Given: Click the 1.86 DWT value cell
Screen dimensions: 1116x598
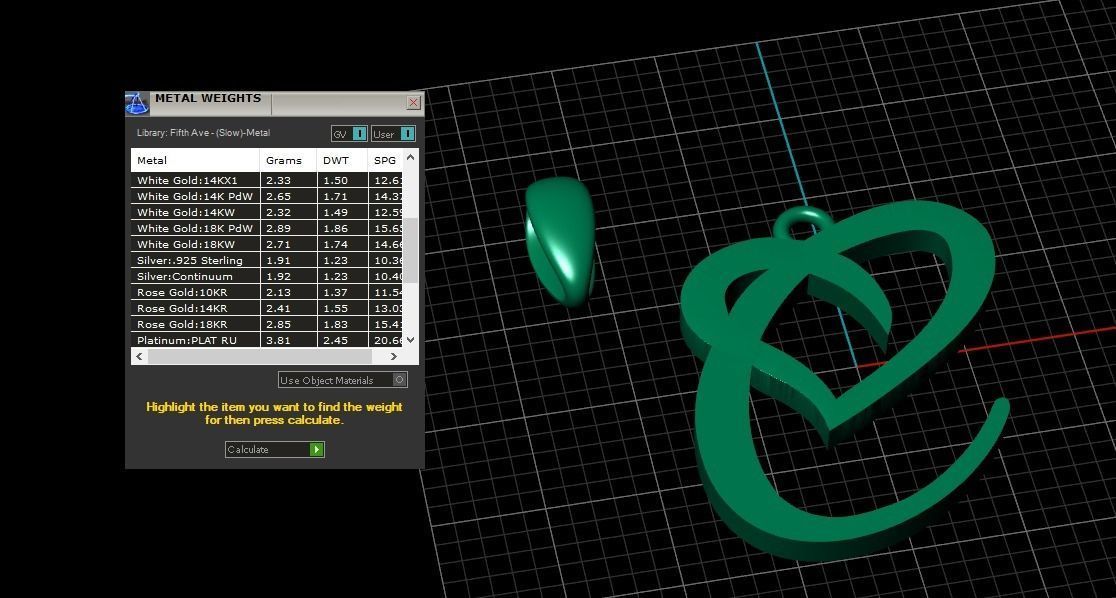Looking at the screenshot, I should click(x=342, y=229).
